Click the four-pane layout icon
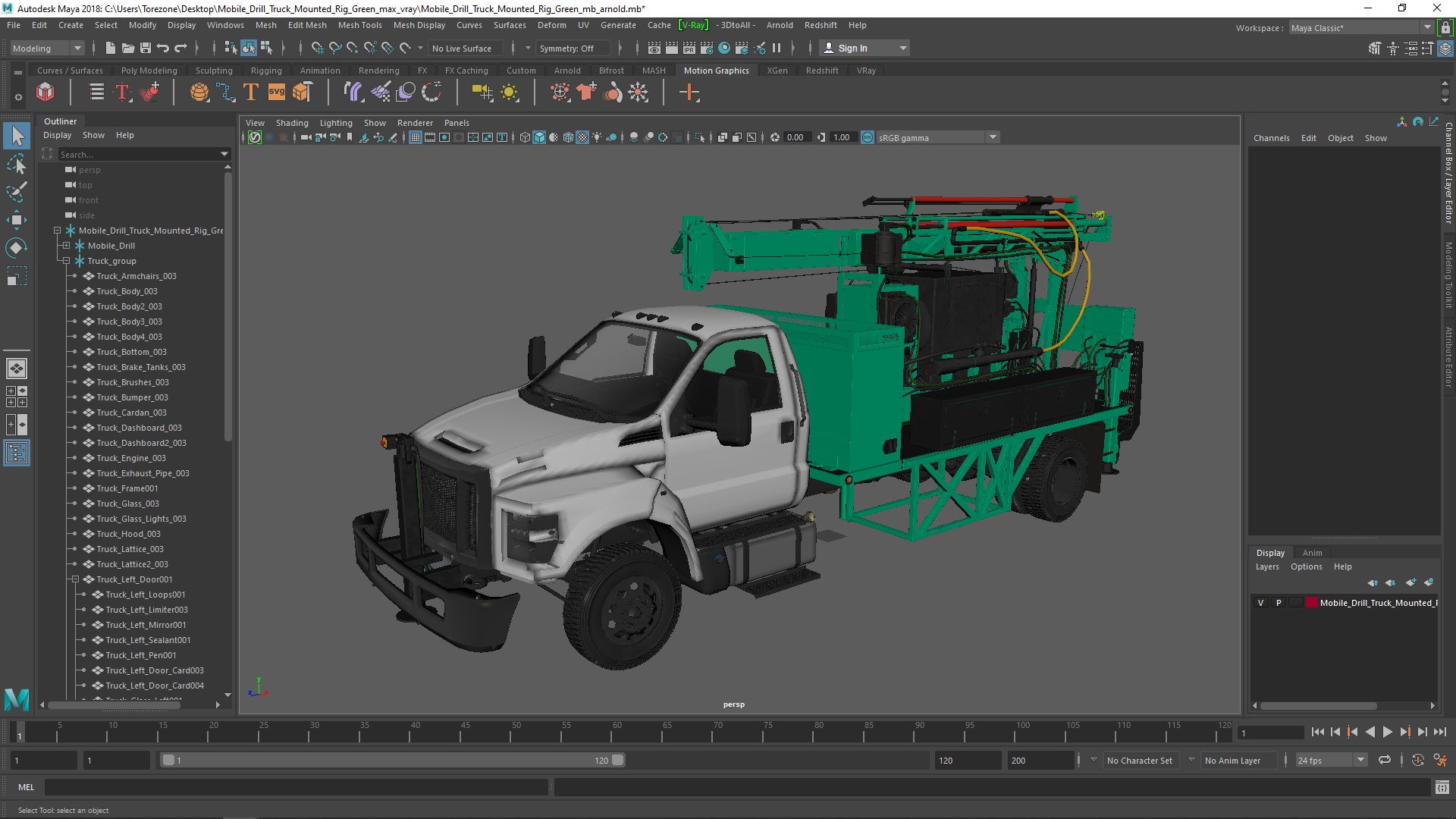This screenshot has width=1456, height=819. pos(17,397)
